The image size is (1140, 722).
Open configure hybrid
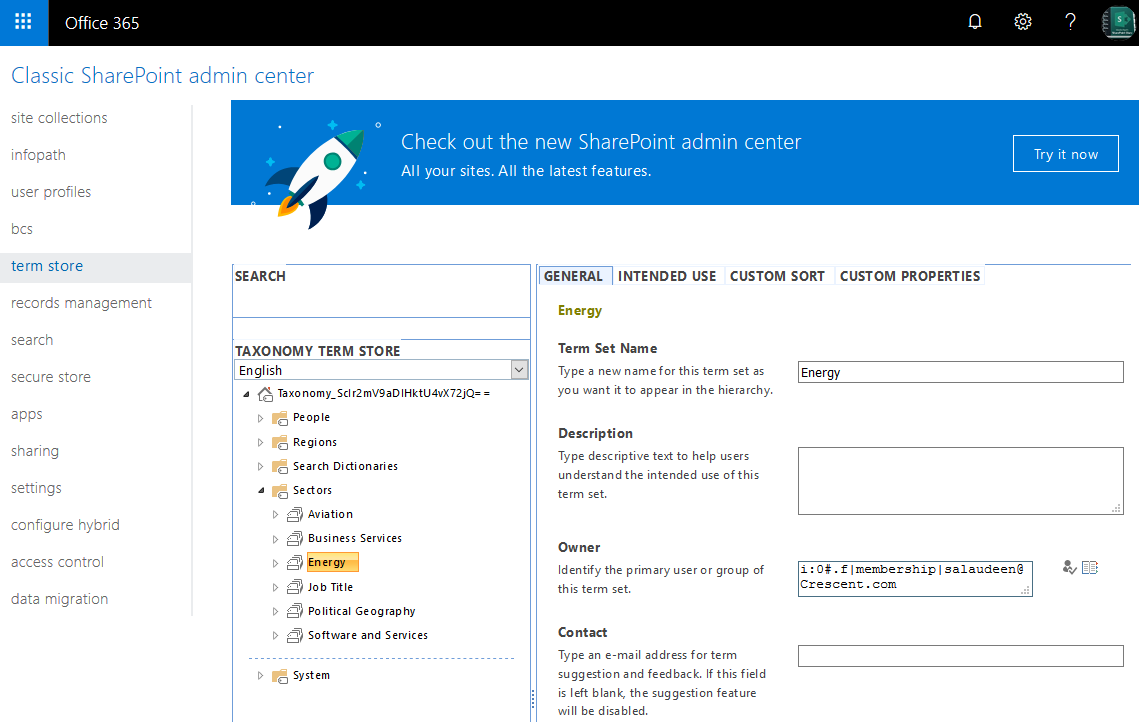click(65, 525)
